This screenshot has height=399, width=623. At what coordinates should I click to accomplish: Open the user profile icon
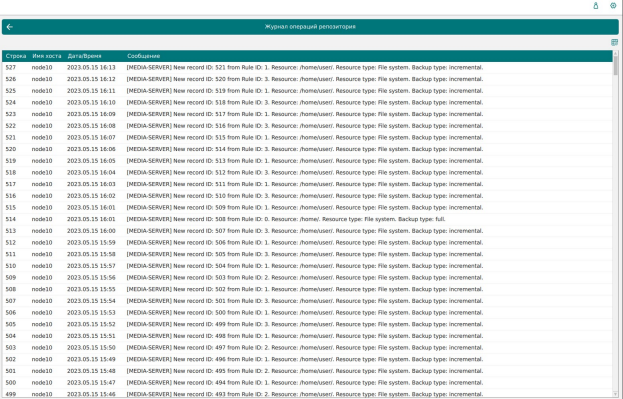[x=596, y=6]
